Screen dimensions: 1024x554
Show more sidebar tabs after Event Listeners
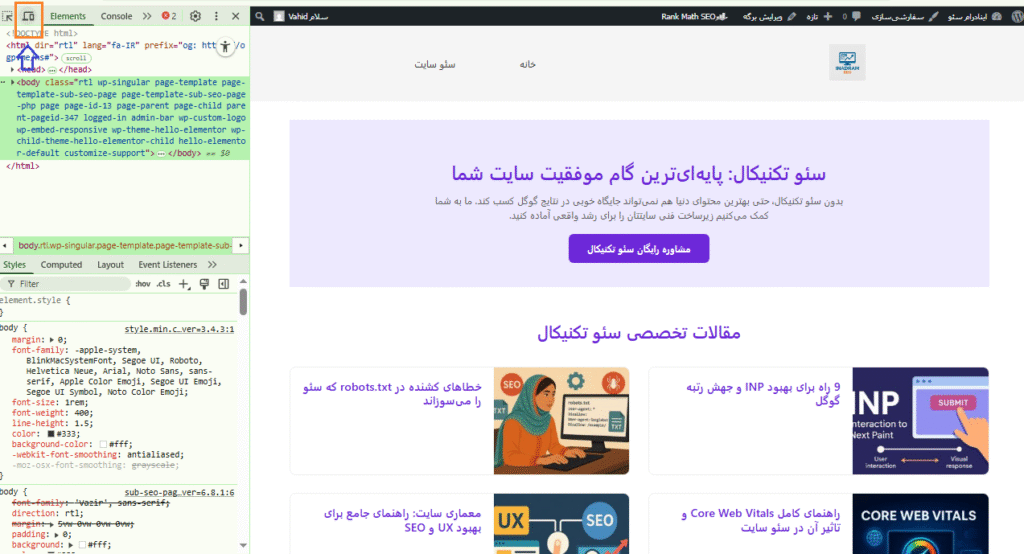pos(212,265)
